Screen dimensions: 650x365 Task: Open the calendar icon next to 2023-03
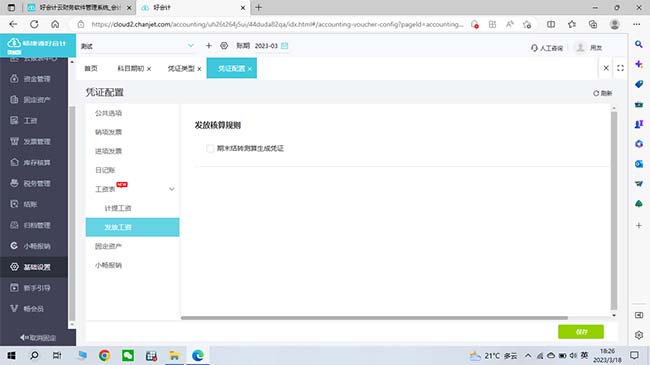click(x=284, y=46)
